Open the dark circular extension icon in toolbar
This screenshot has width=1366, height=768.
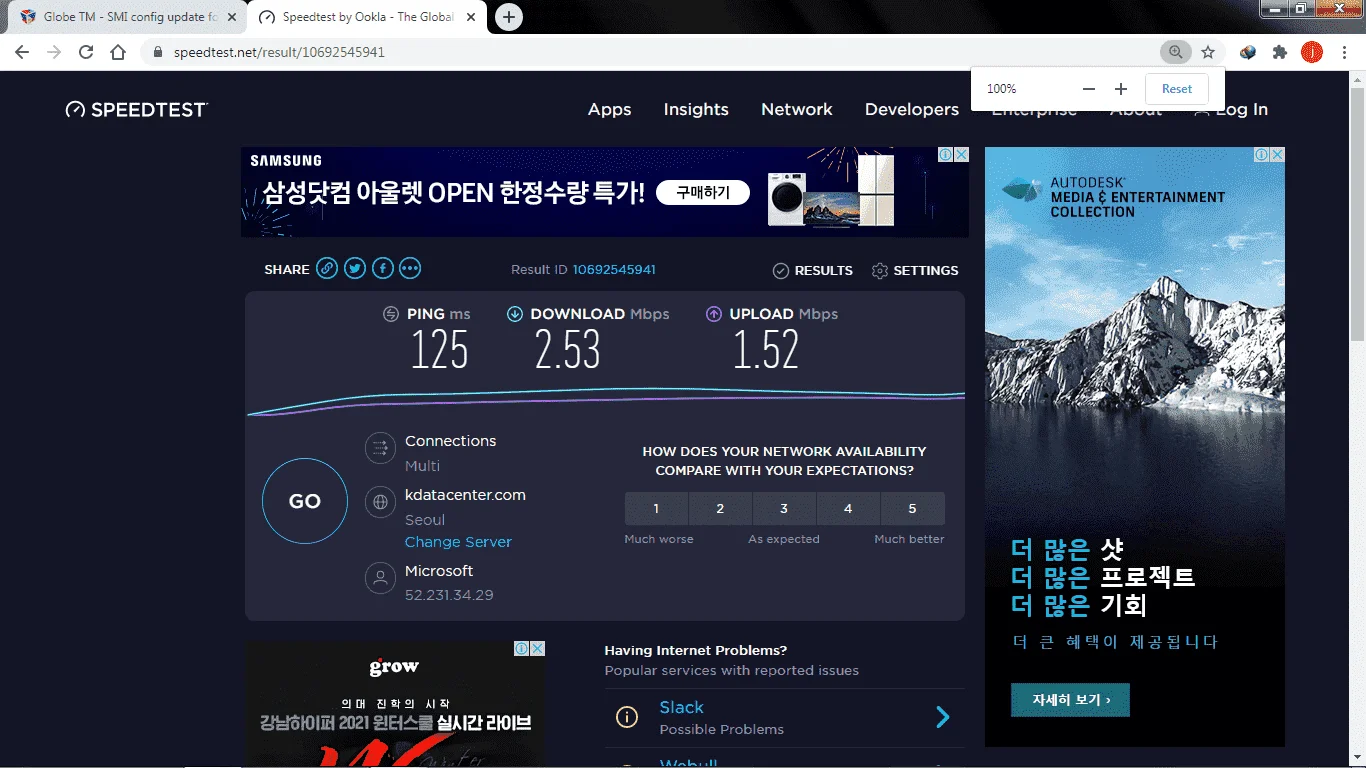click(1248, 52)
